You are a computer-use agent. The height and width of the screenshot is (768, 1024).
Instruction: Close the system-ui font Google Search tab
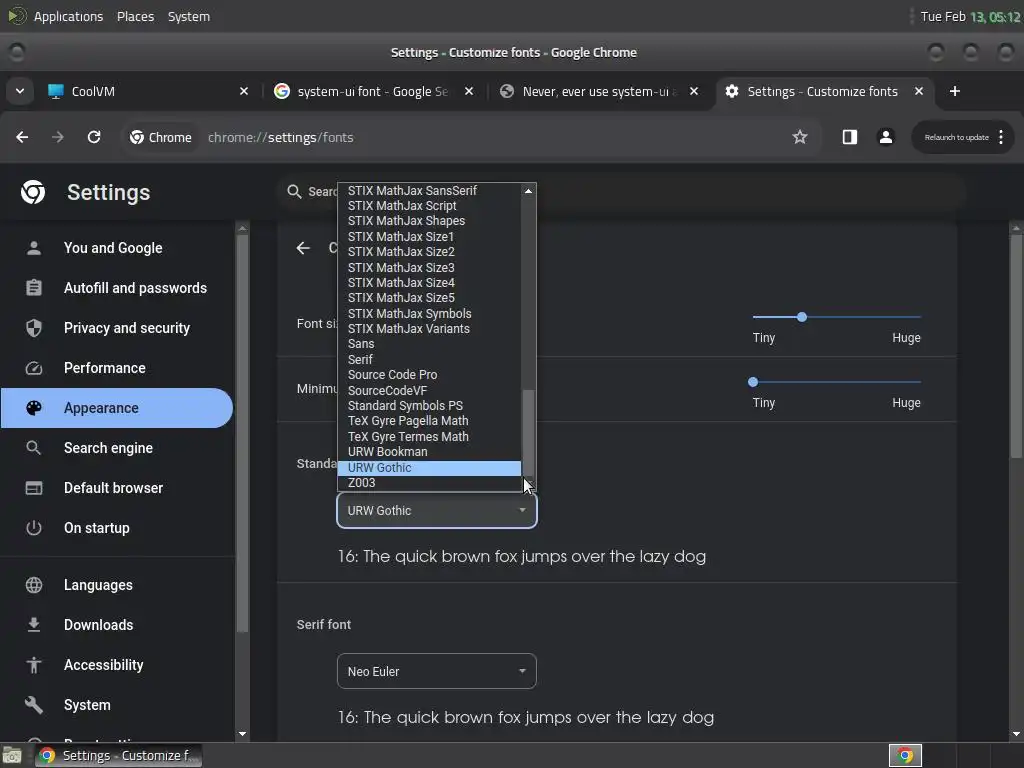(469, 91)
